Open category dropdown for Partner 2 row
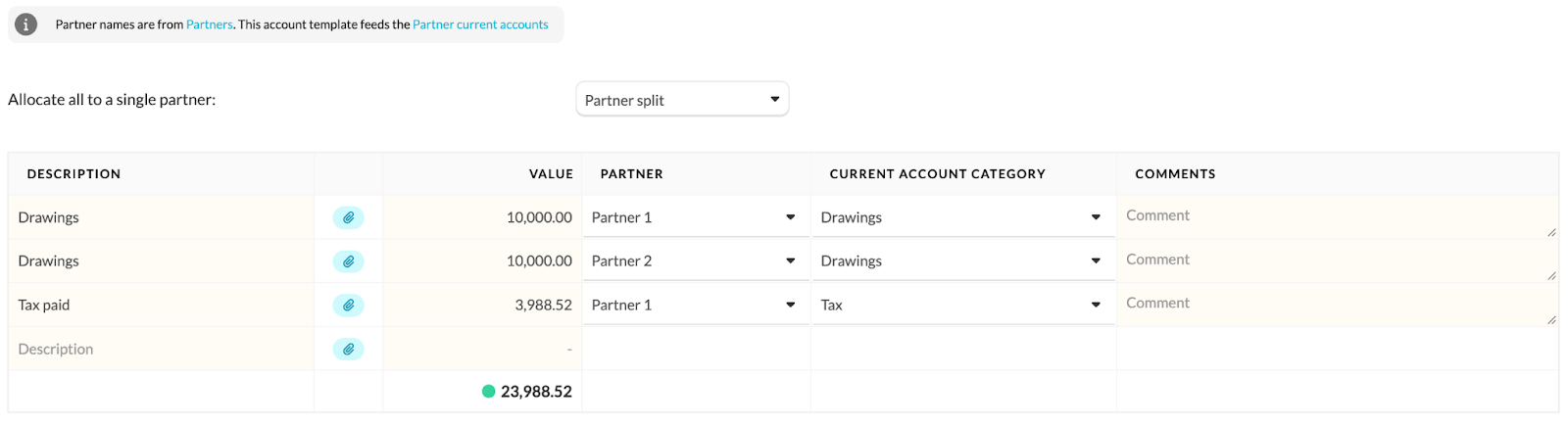 962,261
